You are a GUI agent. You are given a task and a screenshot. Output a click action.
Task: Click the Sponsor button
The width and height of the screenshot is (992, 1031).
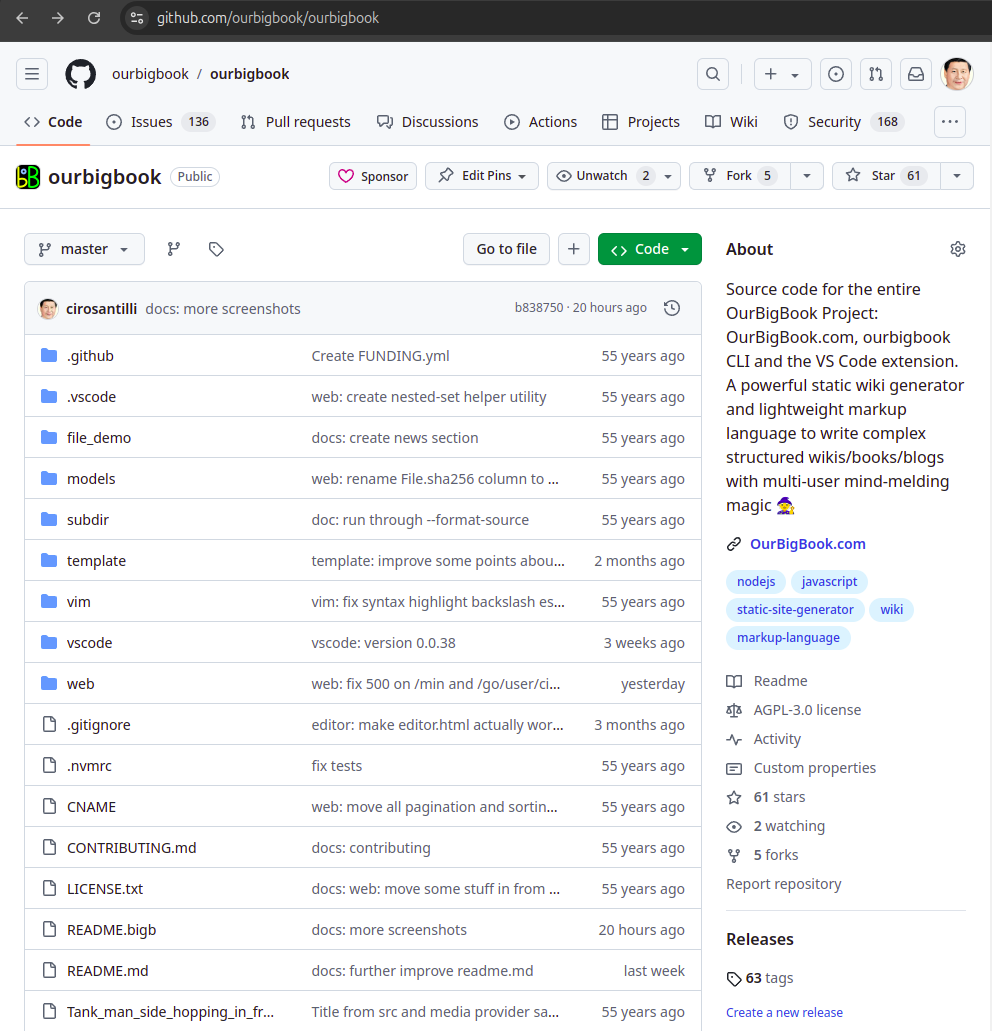tap(373, 176)
